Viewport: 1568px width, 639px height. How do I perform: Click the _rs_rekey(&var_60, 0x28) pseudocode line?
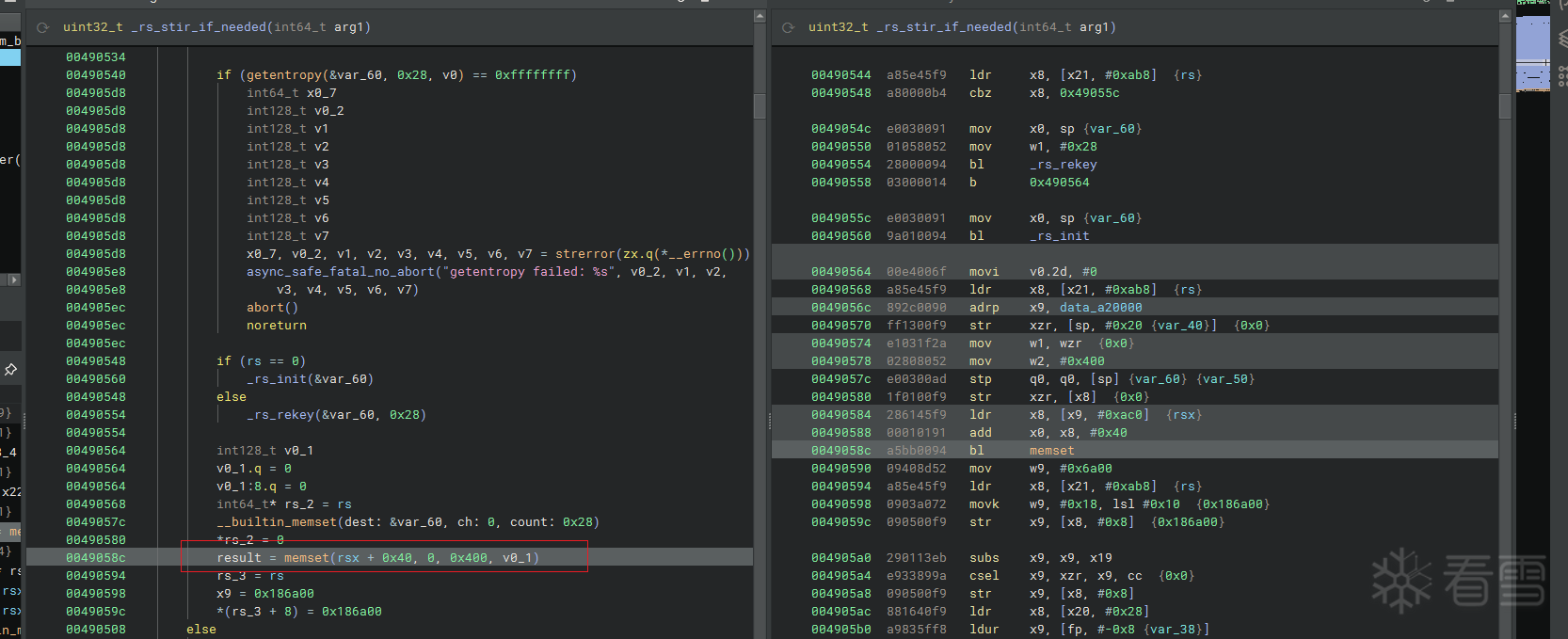pos(337,415)
